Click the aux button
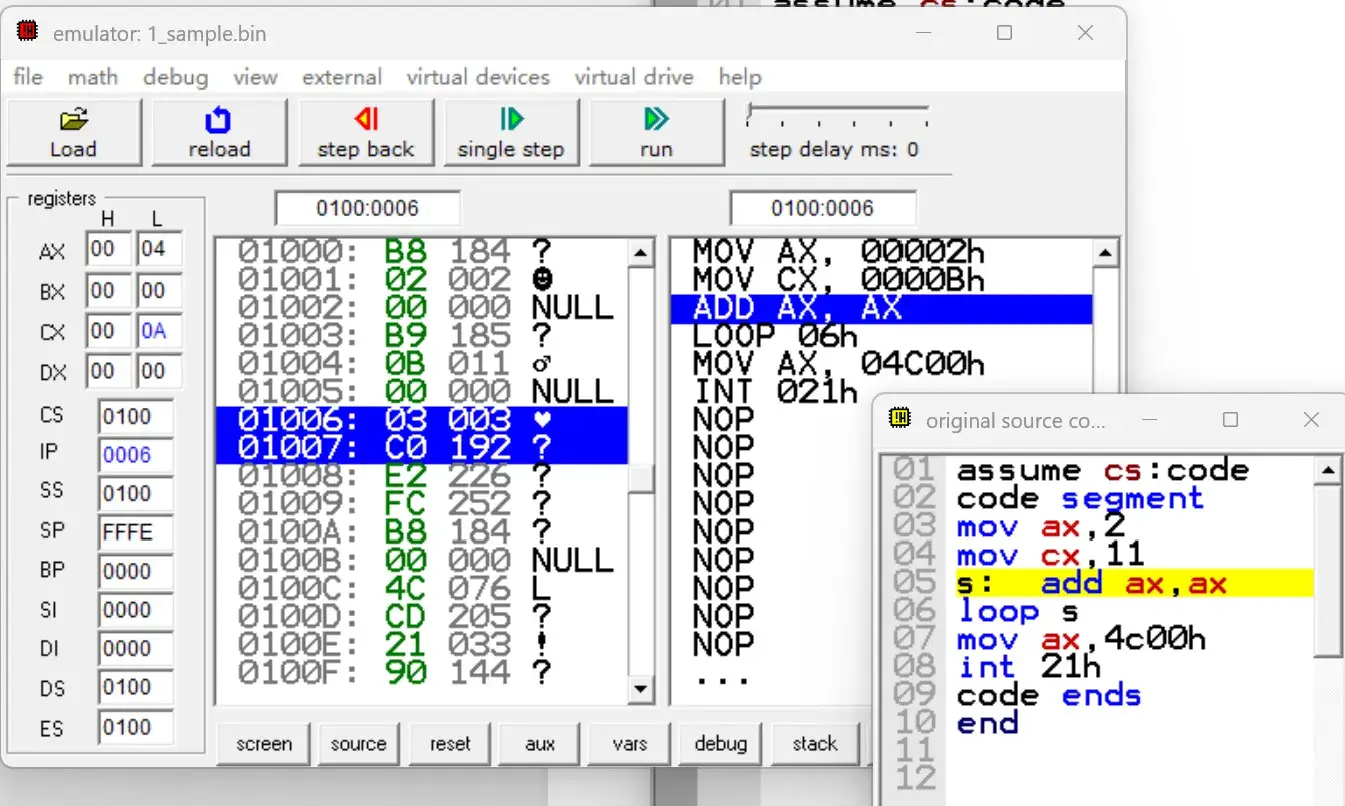This screenshot has width=1345, height=806. pyautogui.click(x=540, y=744)
